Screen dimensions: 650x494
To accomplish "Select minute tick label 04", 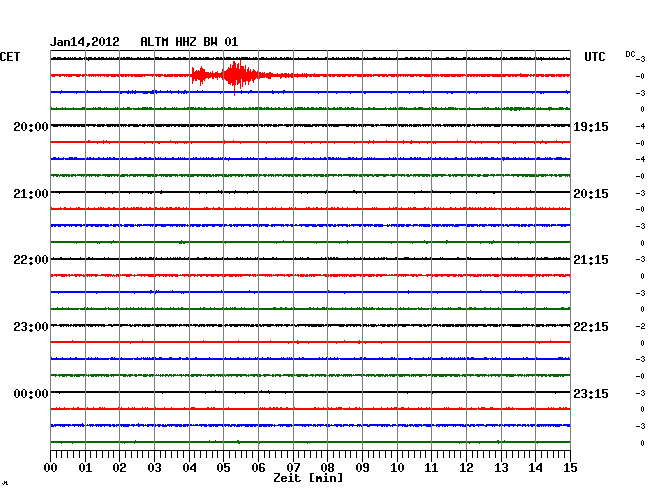I will pos(189,467).
